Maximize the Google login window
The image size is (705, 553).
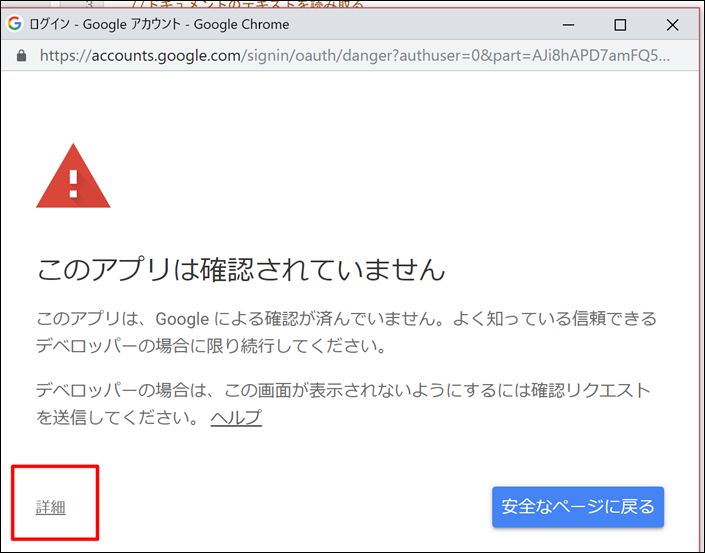620,25
